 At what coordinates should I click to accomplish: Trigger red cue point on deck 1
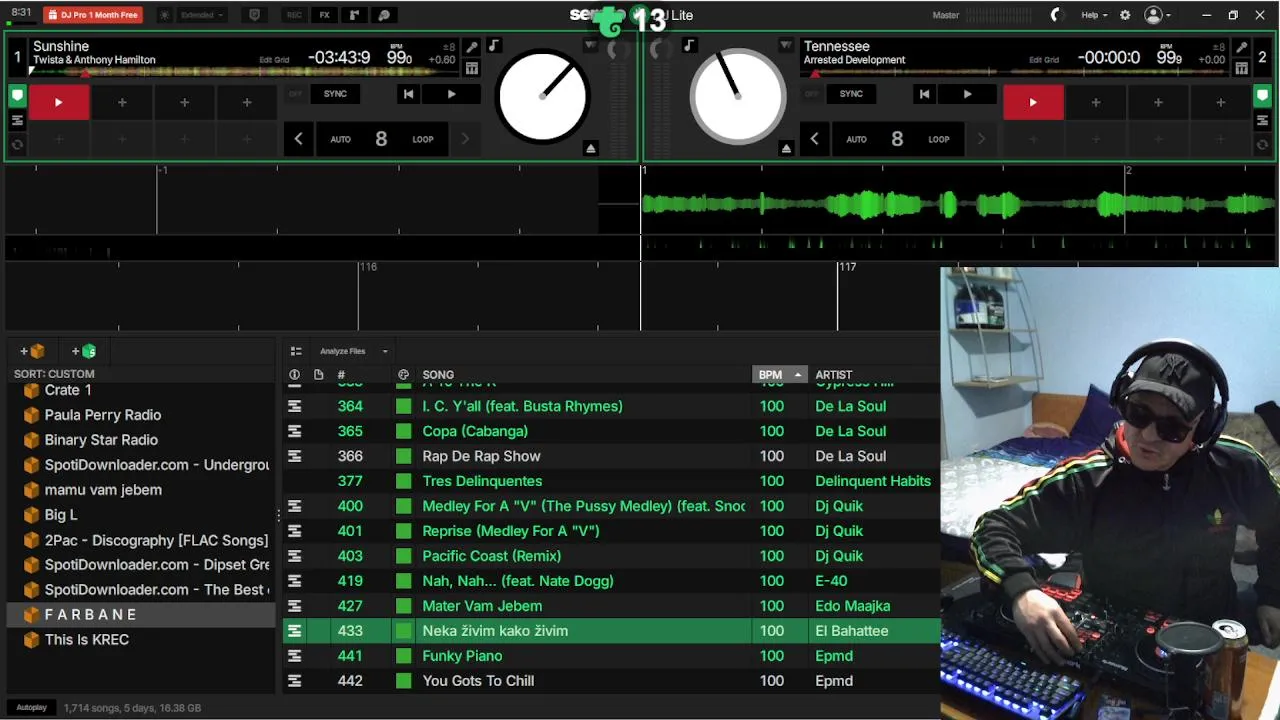58,102
